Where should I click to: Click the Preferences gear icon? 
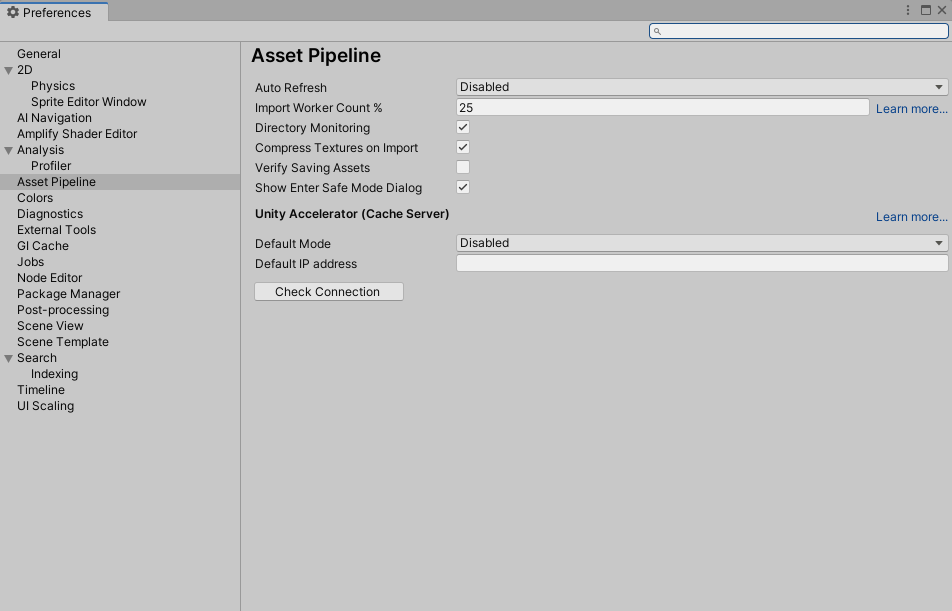[x=13, y=12]
